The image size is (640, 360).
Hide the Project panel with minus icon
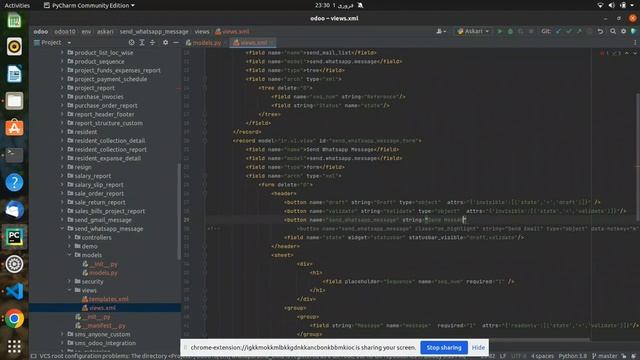tap(176, 42)
